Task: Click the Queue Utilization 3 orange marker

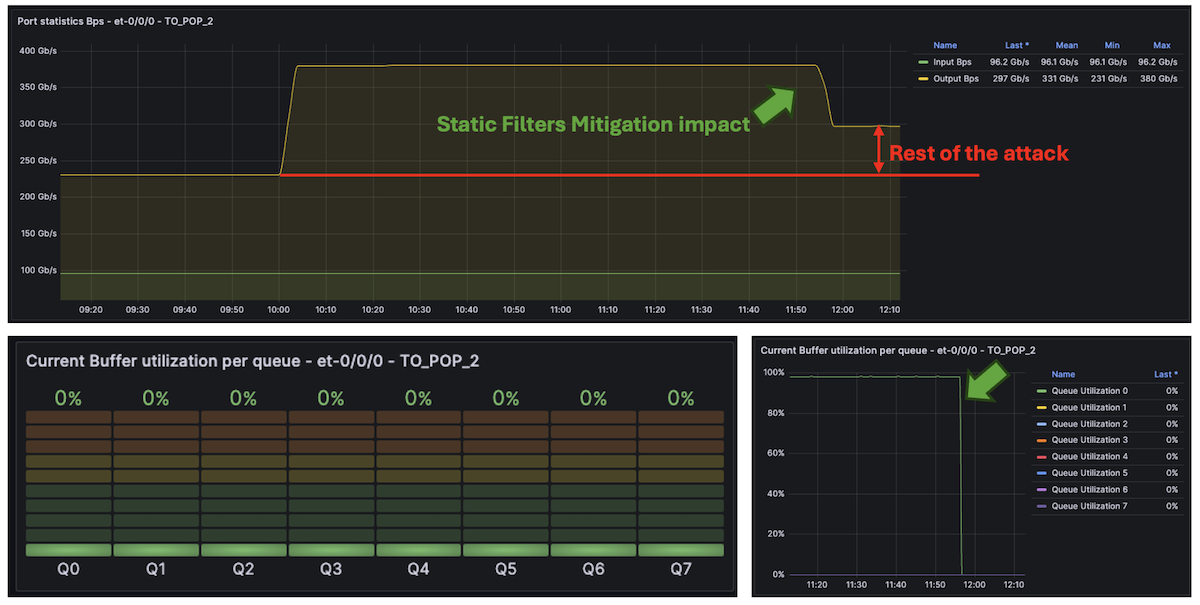Action: [1043, 439]
